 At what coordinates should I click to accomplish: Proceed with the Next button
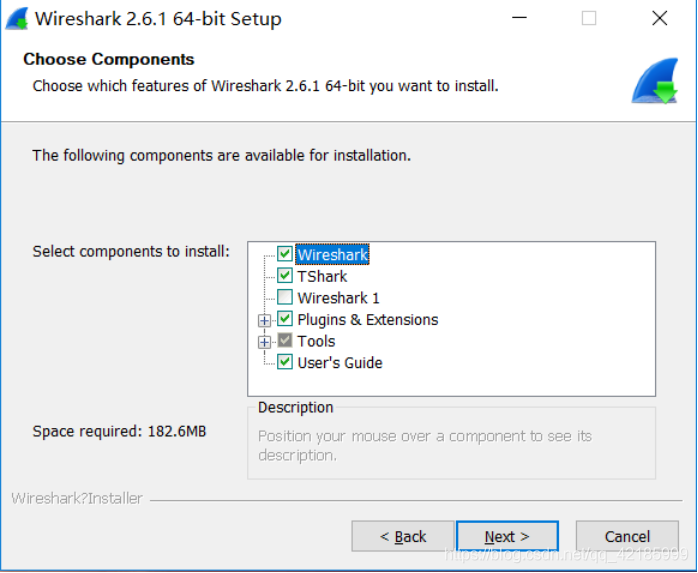[x=507, y=537]
